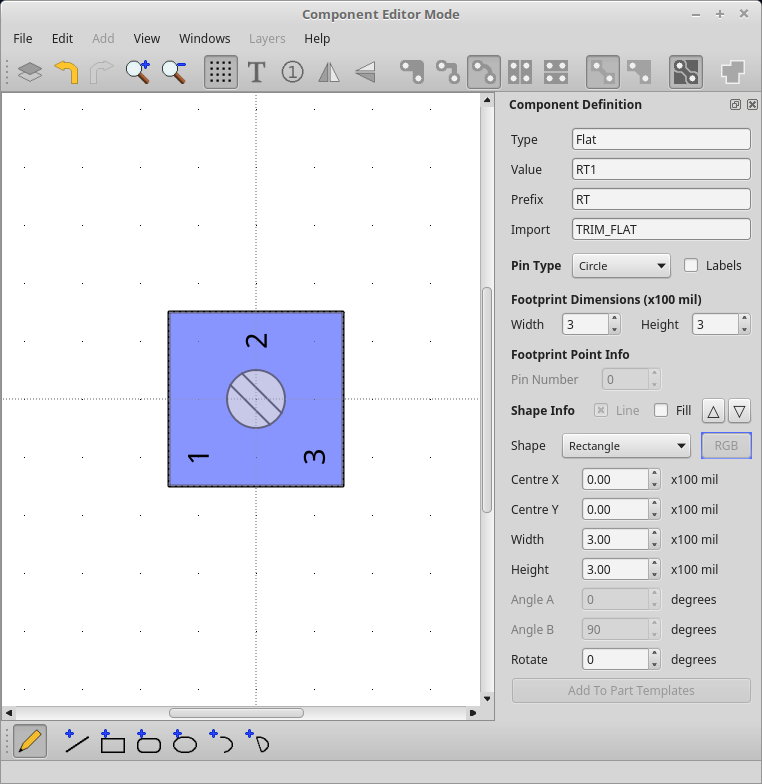Choose the add chord shape tool
The width and height of the screenshot is (762, 784).
[x=258, y=741]
